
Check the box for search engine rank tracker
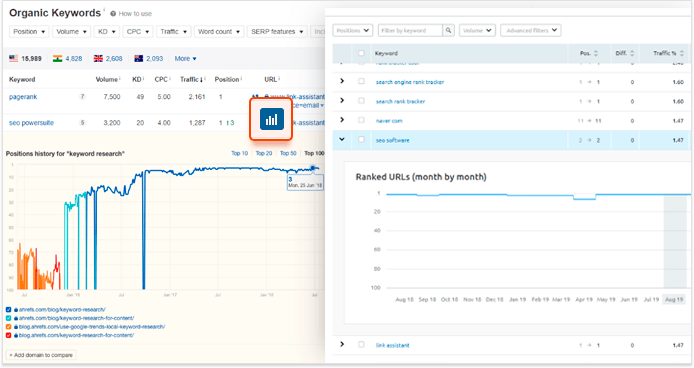click(361, 81)
